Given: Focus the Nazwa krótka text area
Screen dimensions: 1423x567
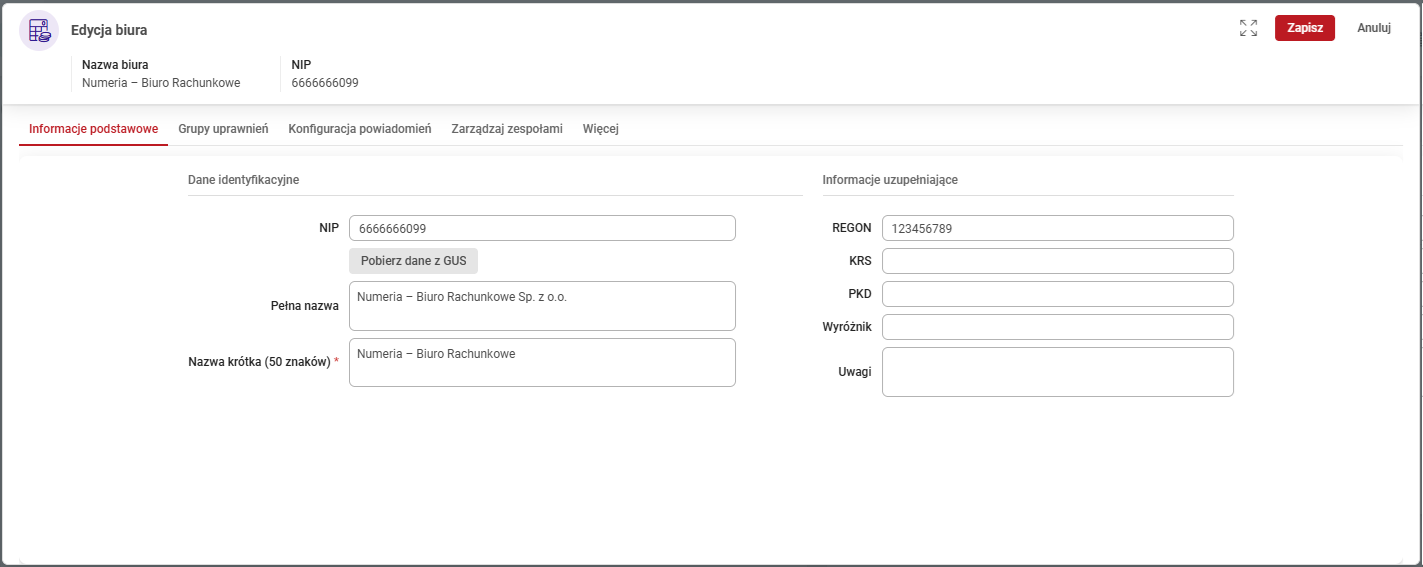Looking at the screenshot, I should (x=542, y=362).
